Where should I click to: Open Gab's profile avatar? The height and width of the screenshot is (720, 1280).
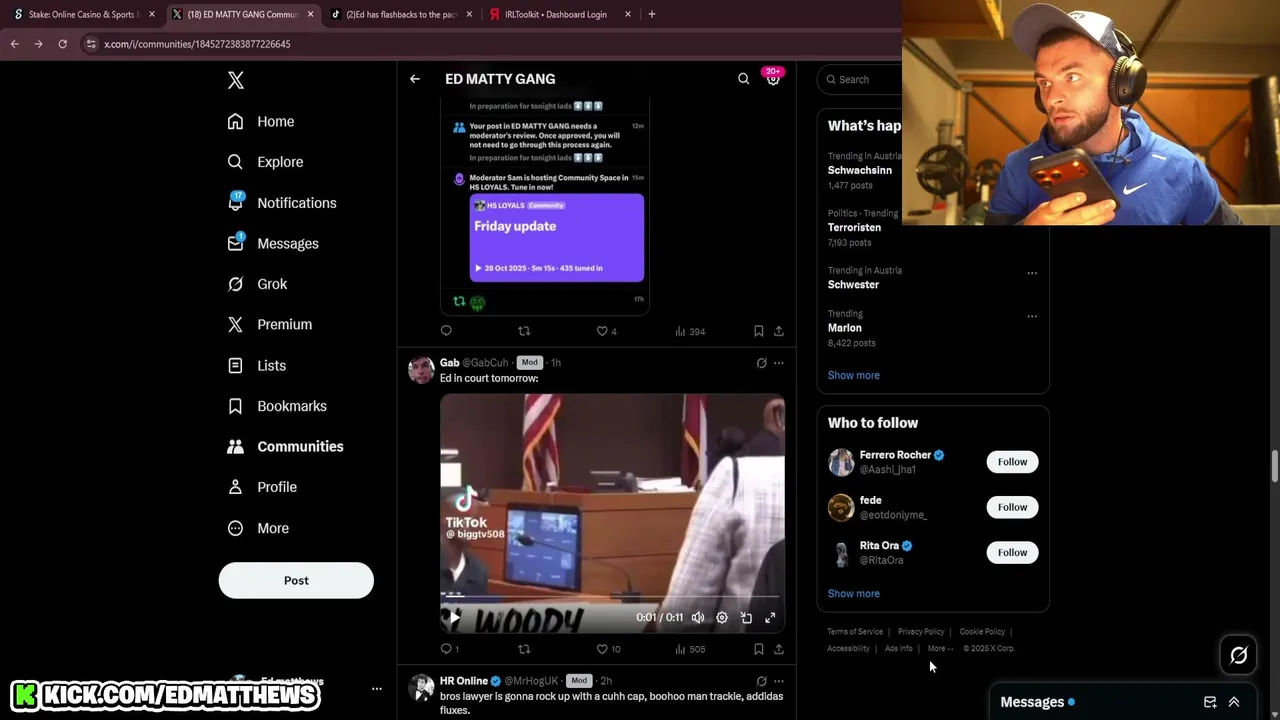tap(421, 370)
